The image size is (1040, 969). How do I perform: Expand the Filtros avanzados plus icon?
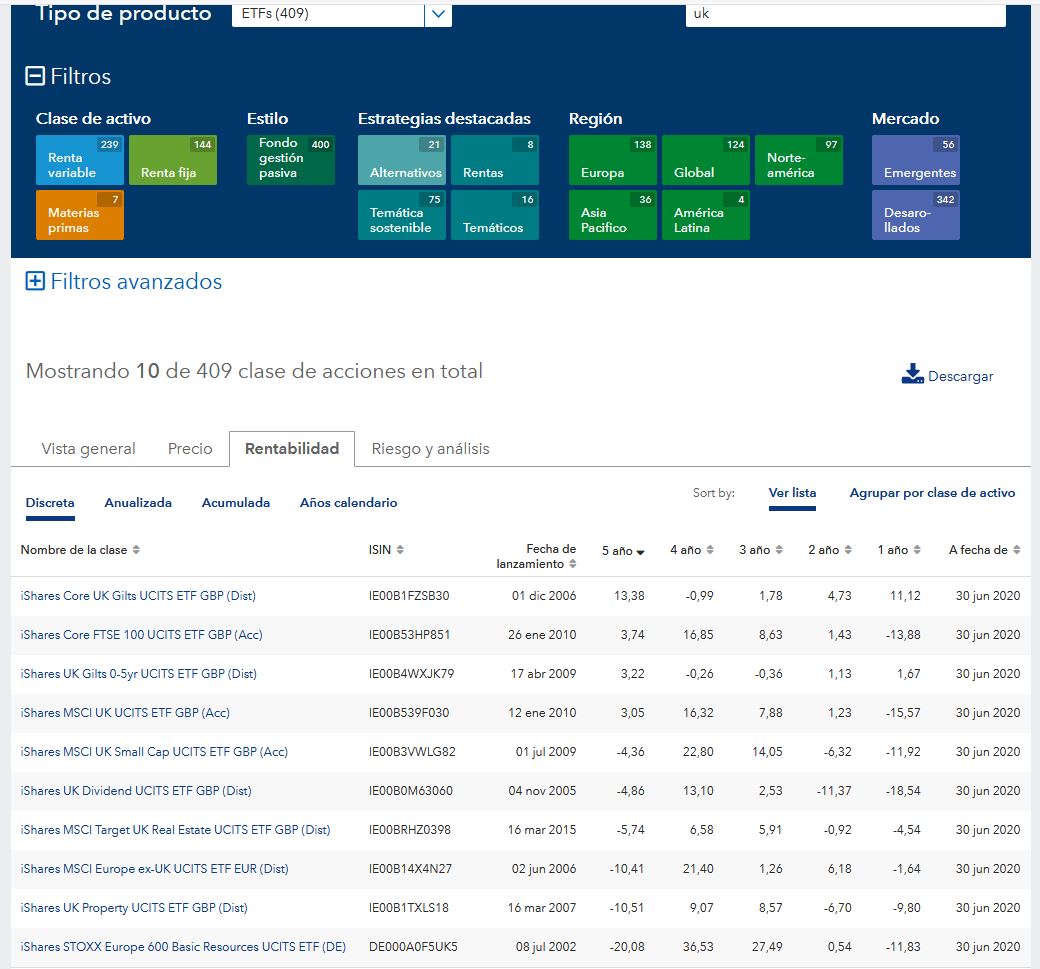pos(34,281)
